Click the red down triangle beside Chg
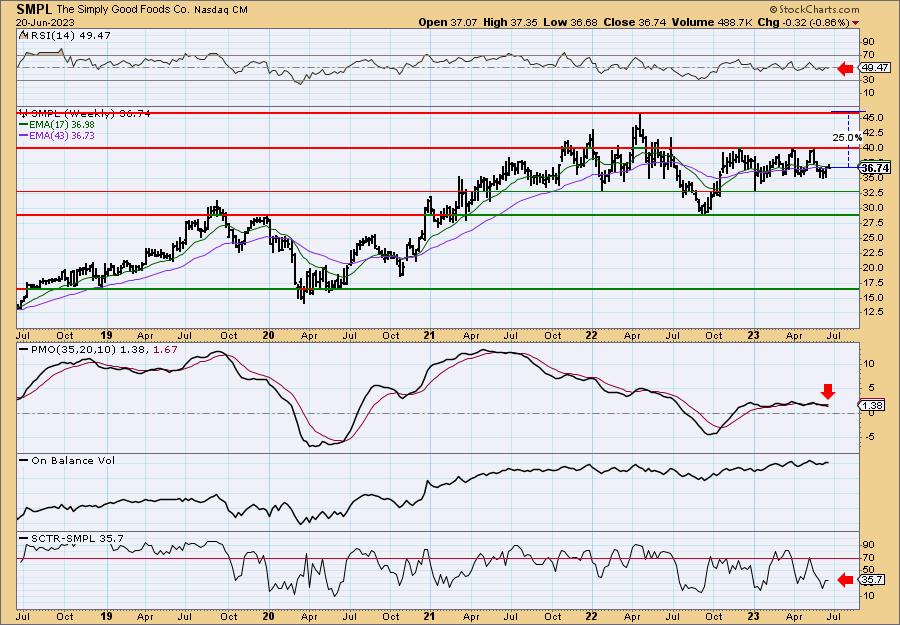This screenshot has width=900, height=625. pyautogui.click(x=856, y=23)
